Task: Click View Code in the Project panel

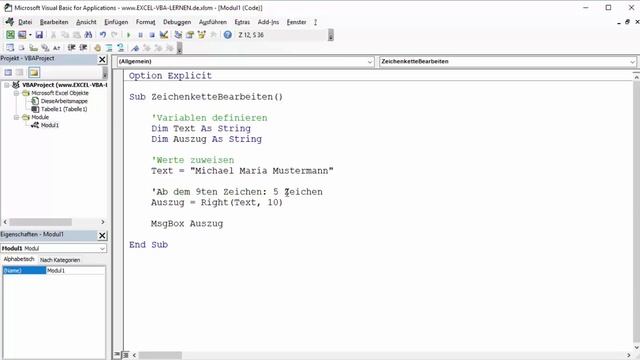Action: (8, 73)
